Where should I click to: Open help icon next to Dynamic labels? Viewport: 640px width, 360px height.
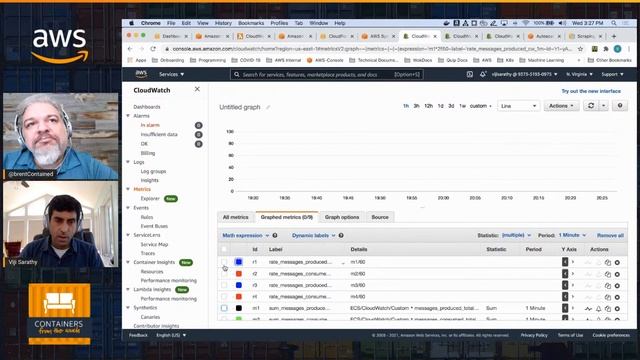tap(341, 236)
